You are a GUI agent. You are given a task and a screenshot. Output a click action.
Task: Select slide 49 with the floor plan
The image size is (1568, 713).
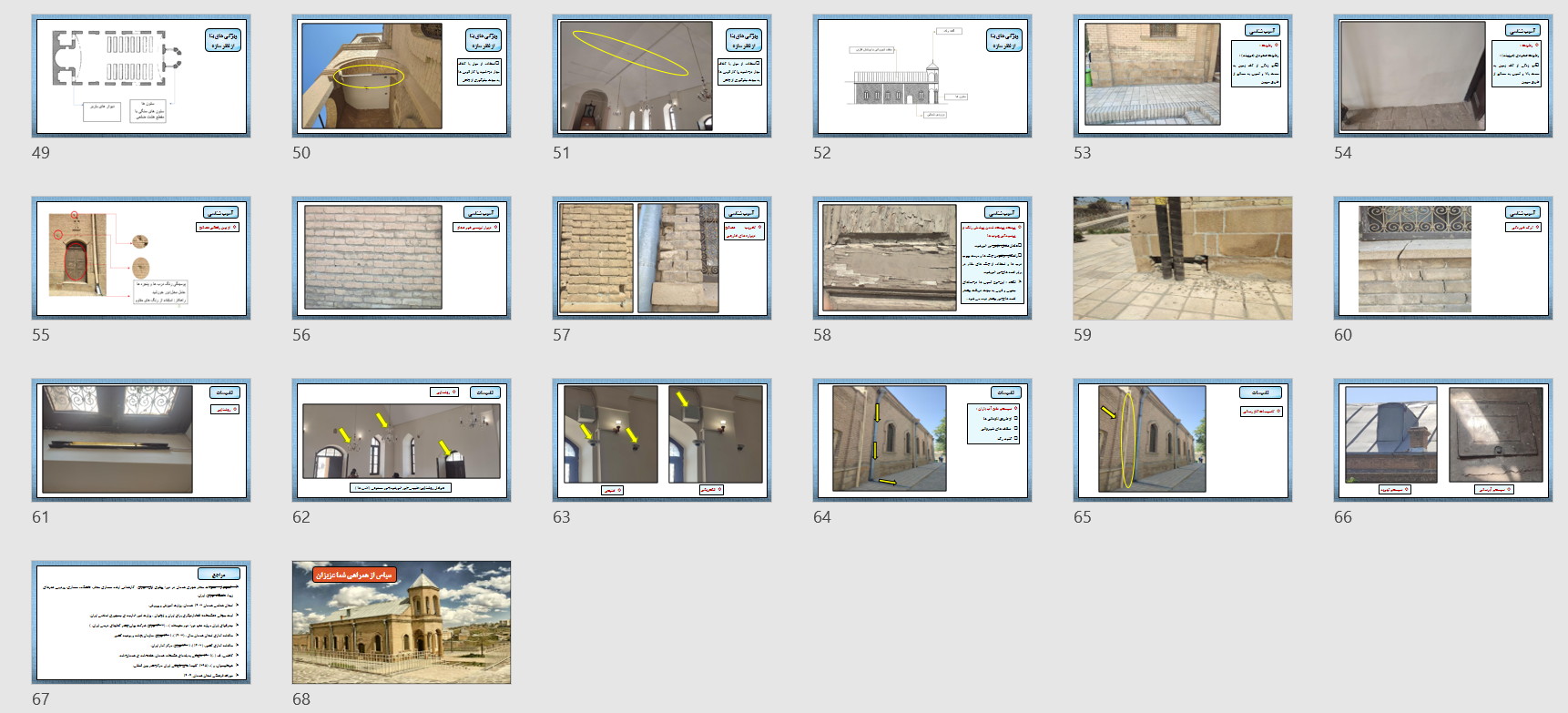pyautogui.click(x=141, y=76)
